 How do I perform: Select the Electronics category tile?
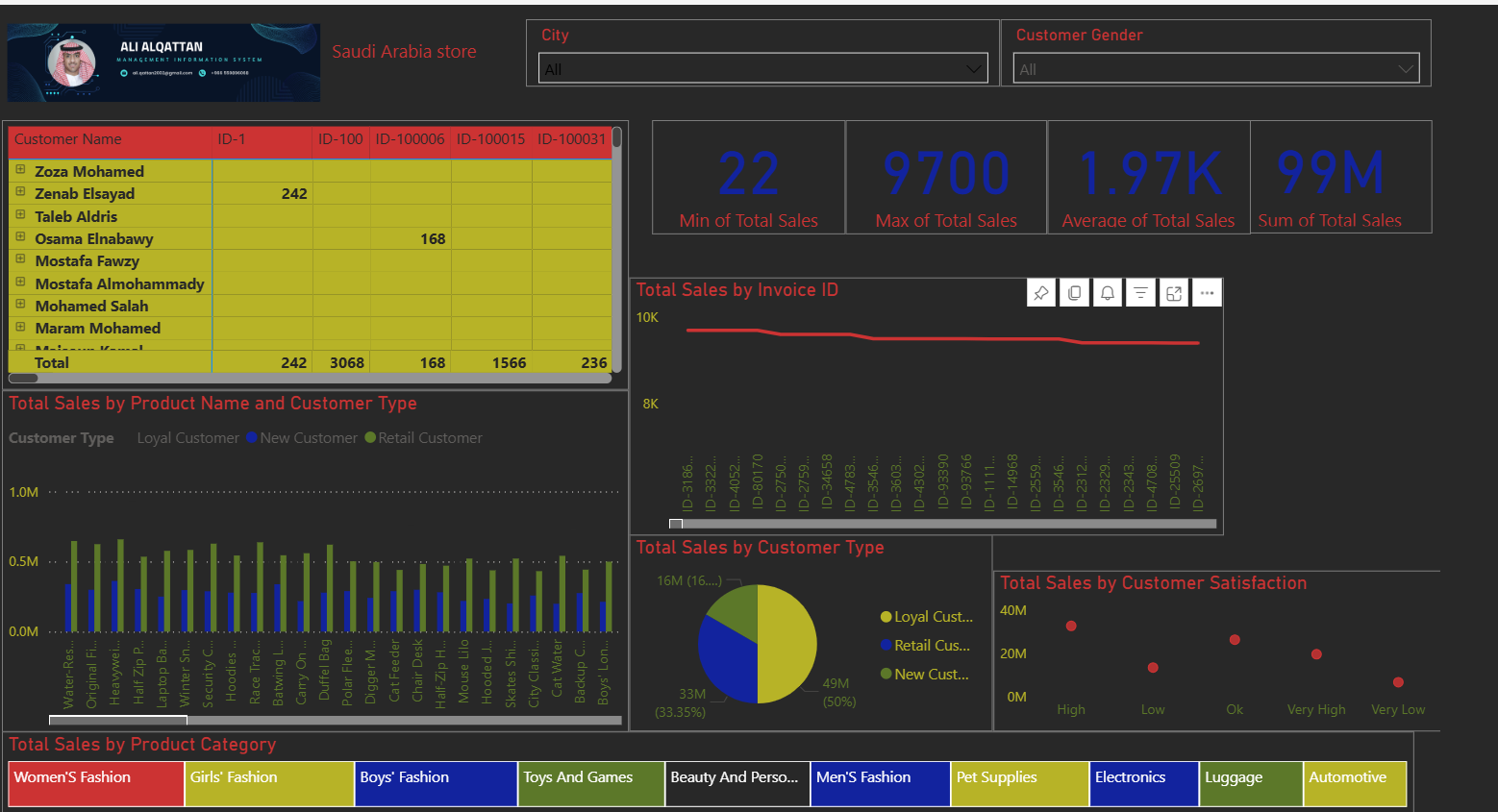1144,782
